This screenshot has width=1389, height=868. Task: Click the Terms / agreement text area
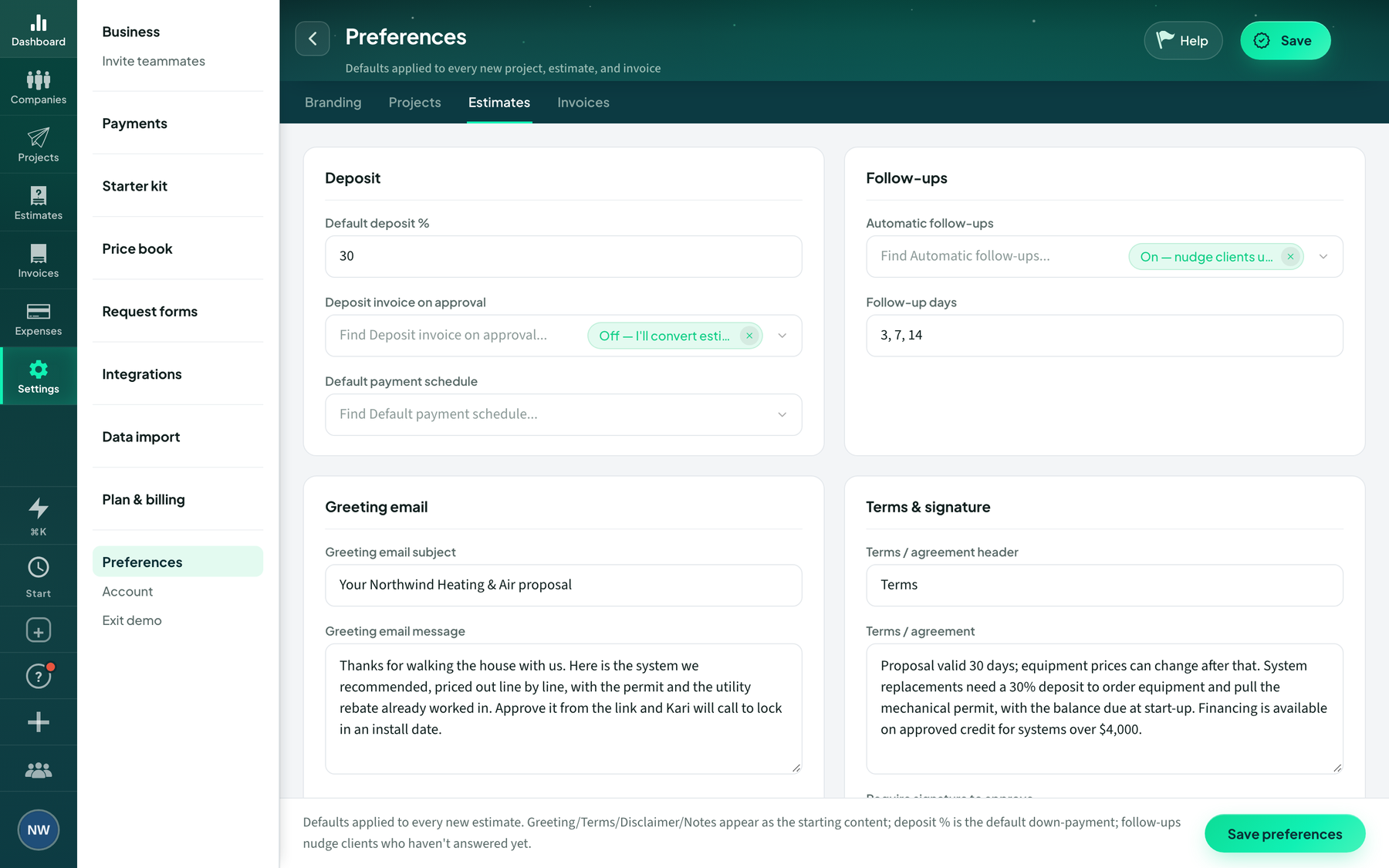(1104, 709)
